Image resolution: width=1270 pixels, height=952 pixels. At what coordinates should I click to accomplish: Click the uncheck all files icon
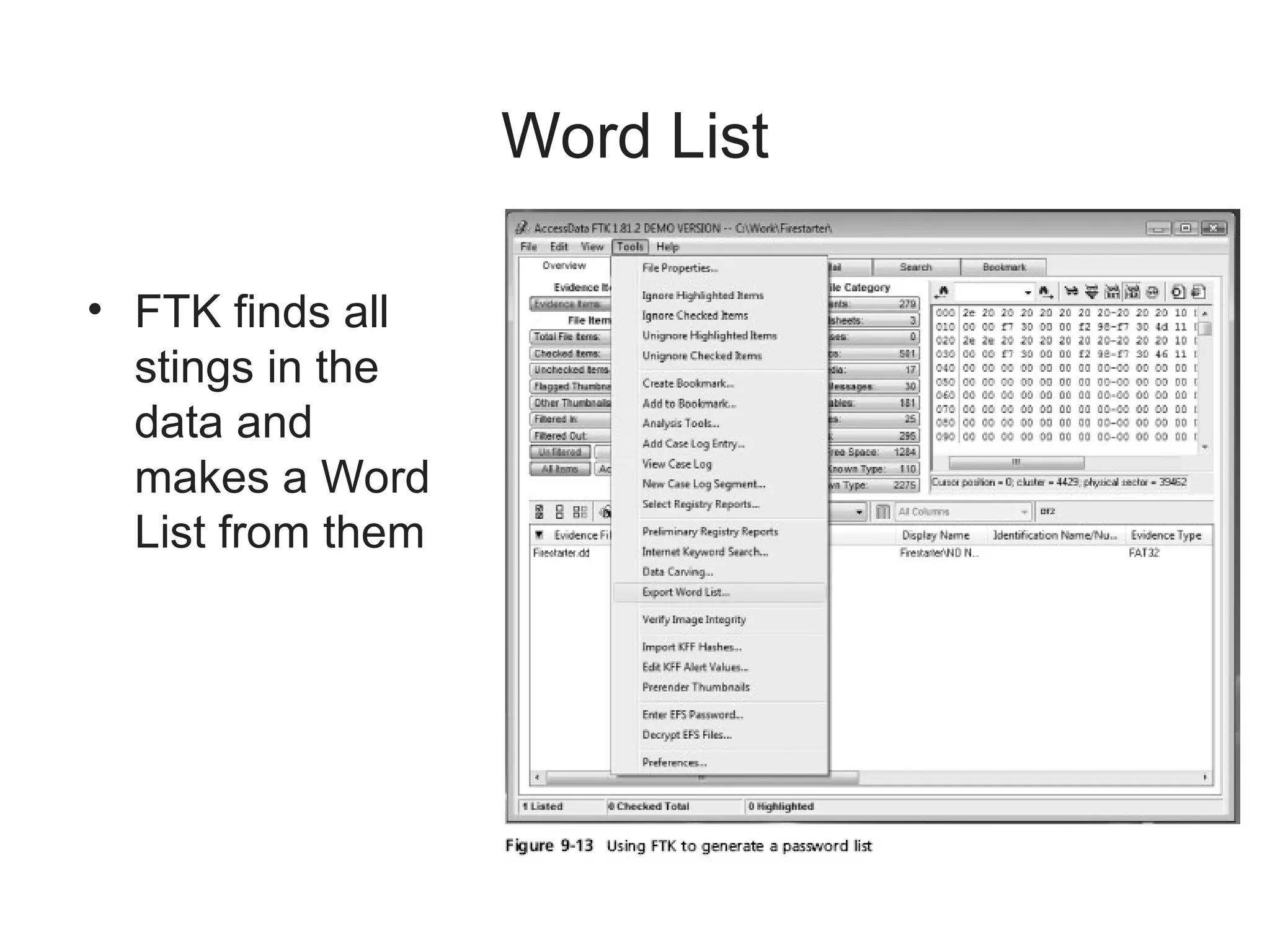pyautogui.click(x=559, y=512)
